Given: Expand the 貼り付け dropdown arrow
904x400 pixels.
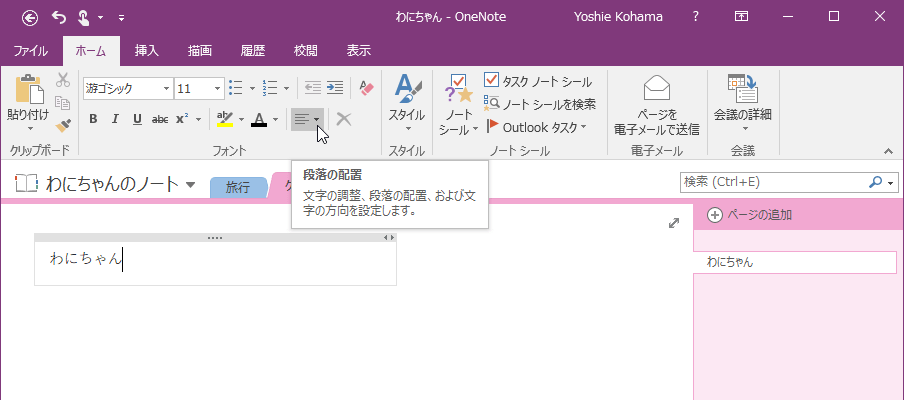Looking at the screenshot, I should (x=29, y=129).
